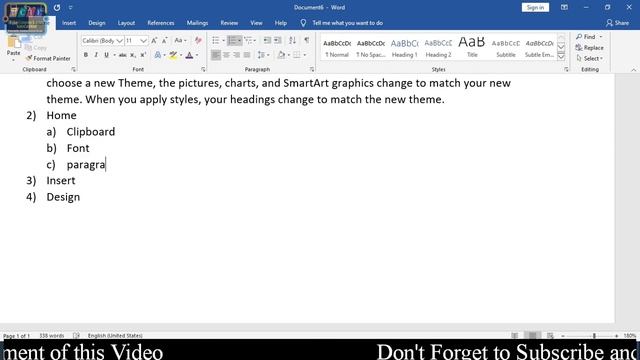Open the Font dialog launcher

pos(203,69)
